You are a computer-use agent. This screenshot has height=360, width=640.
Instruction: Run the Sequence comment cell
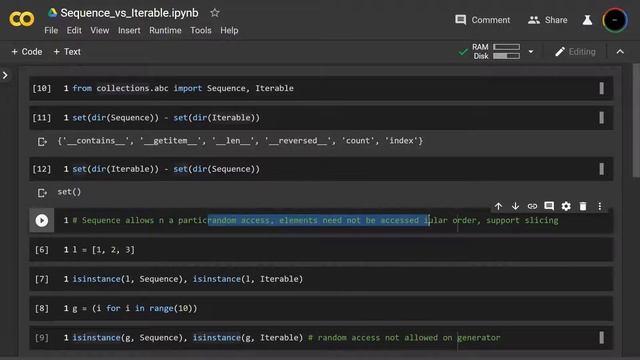pyautogui.click(x=41, y=220)
